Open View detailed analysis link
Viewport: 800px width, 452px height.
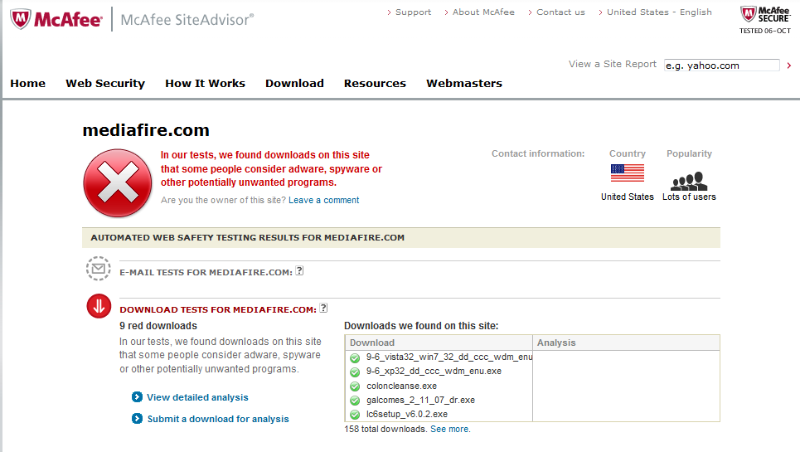point(197,397)
